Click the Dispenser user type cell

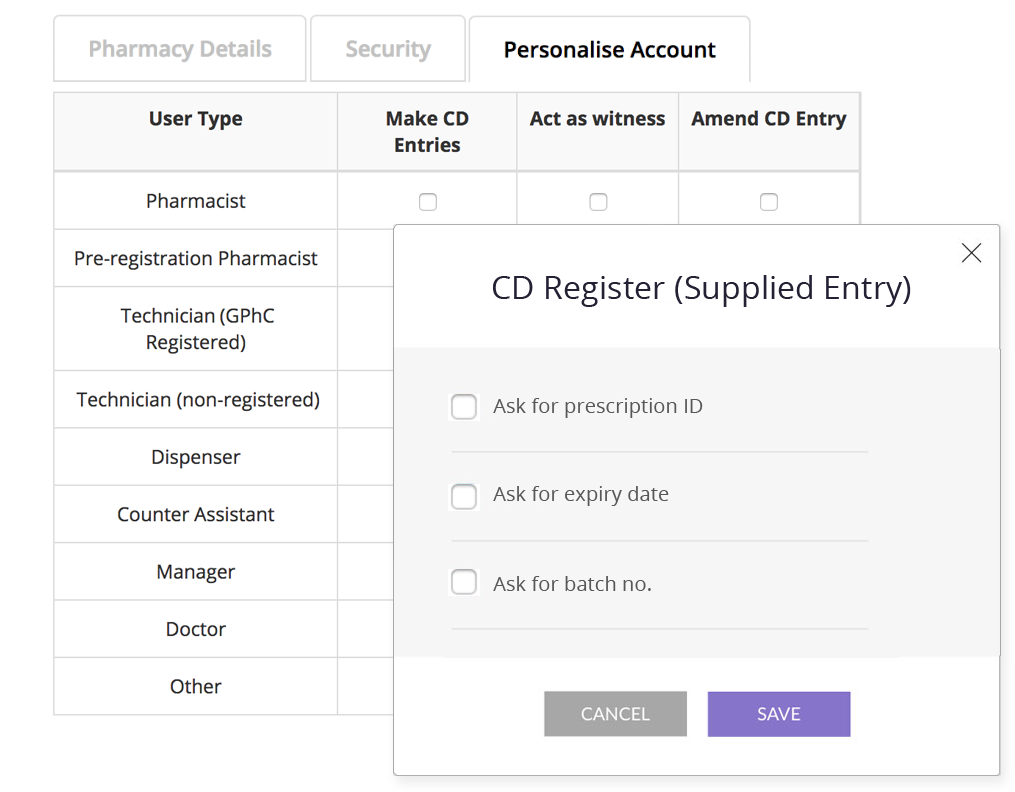click(196, 457)
